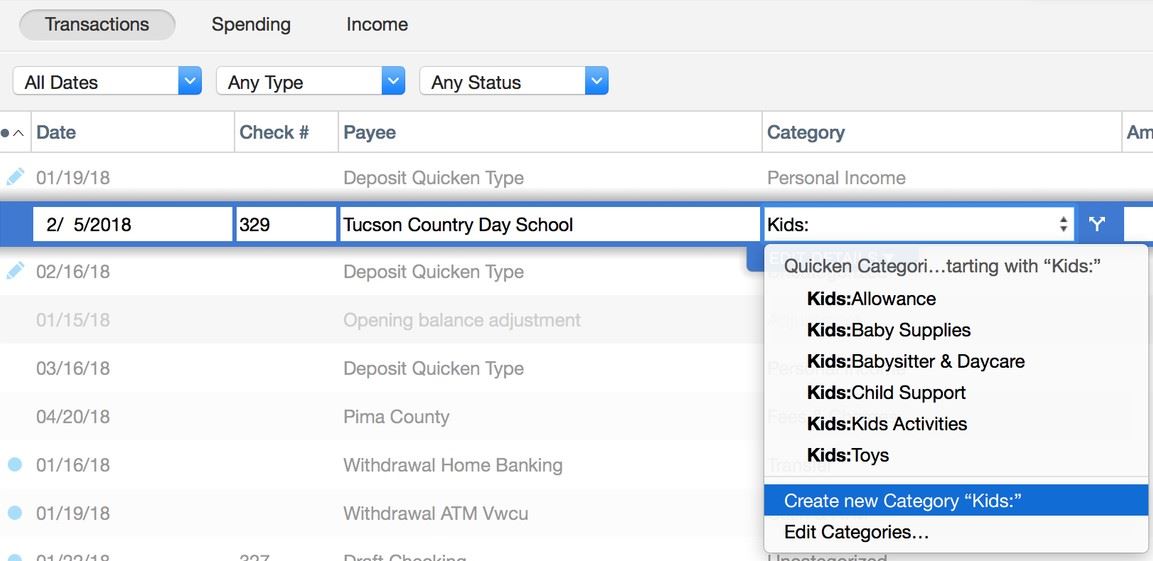Click the pencil icon on the 01/19/18 deposit row
The height and width of the screenshot is (561, 1153).
click(x=15, y=177)
